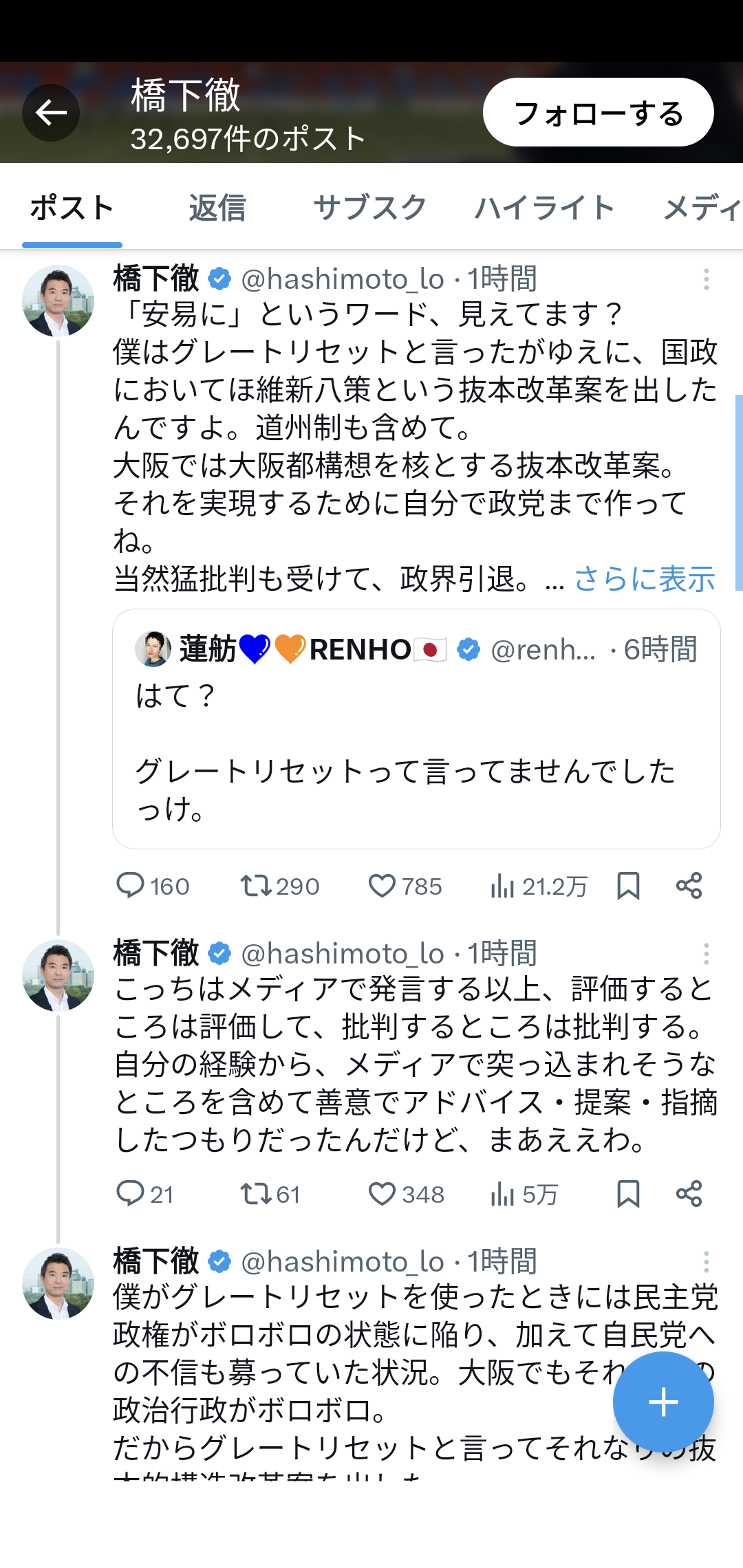Open the ハイライト tab
The width and height of the screenshot is (743, 1568).
point(544,208)
